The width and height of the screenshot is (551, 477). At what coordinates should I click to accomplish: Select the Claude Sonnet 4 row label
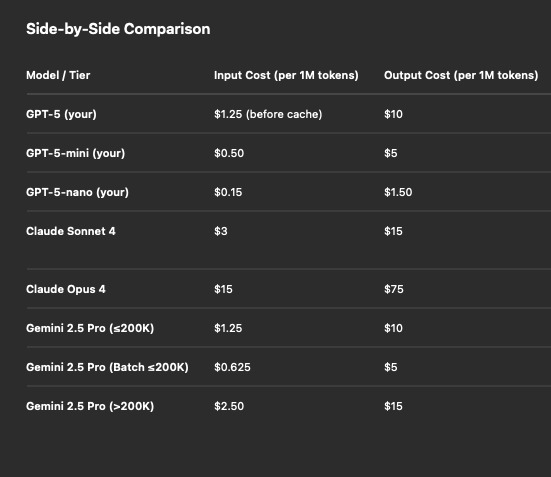pos(71,231)
